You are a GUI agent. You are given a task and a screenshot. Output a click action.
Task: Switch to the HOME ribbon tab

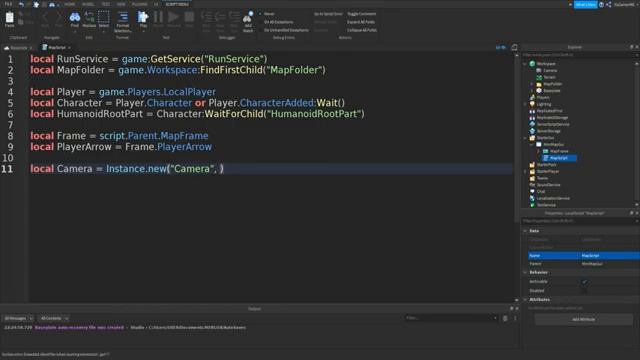pyautogui.click(x=70, y=4)
